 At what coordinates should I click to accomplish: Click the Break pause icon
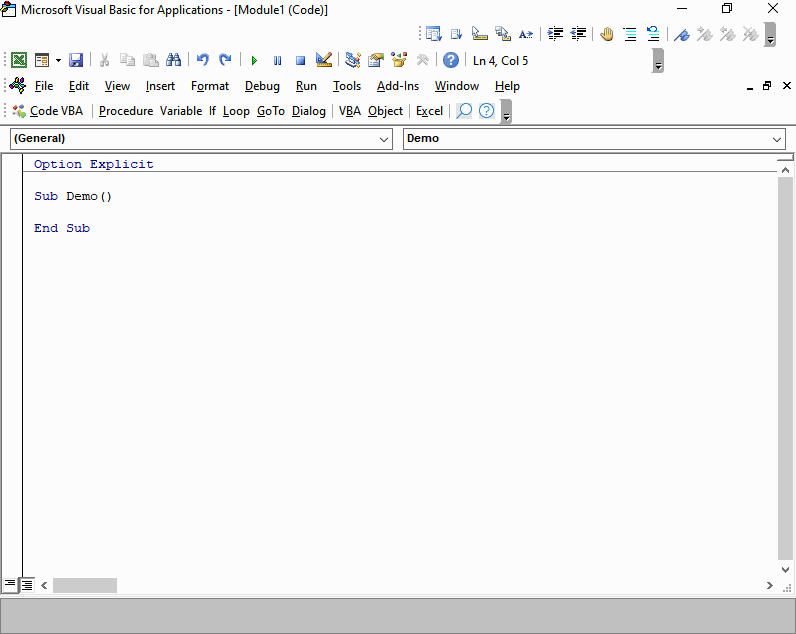tap(277, 60)
